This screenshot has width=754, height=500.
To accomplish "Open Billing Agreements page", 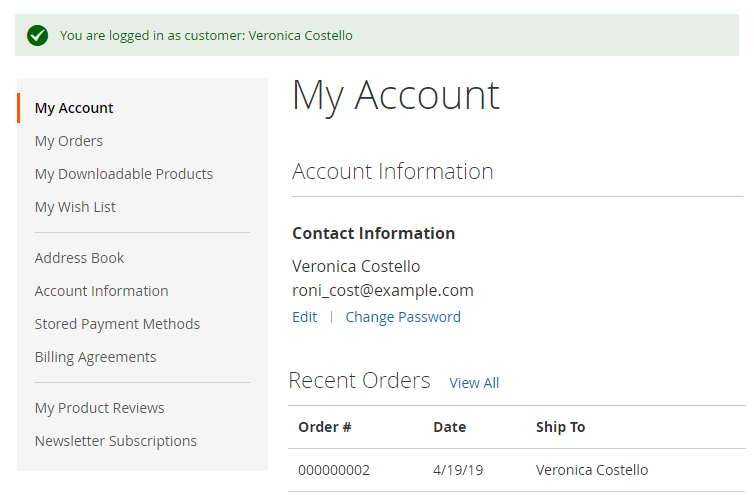I will click(x=95, y=358).
